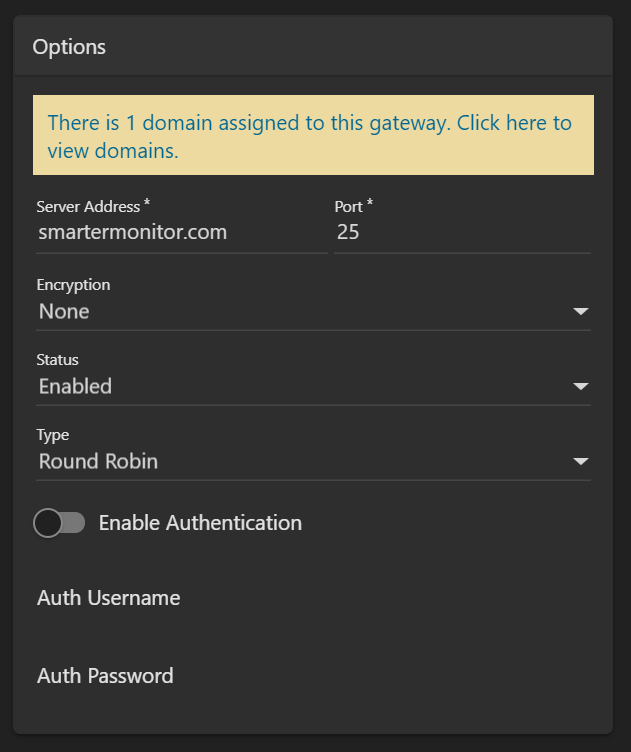Click the Port field containing 25
Viewport: 631px width, 752px height.
point(460,233)
